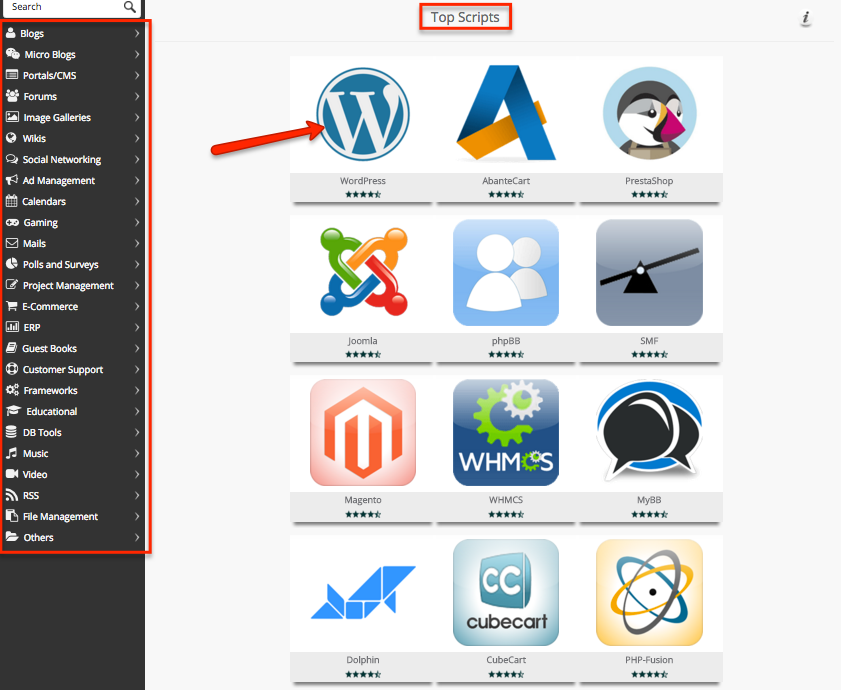
Task: Open the Others category
Action: [x=73, y=537]
